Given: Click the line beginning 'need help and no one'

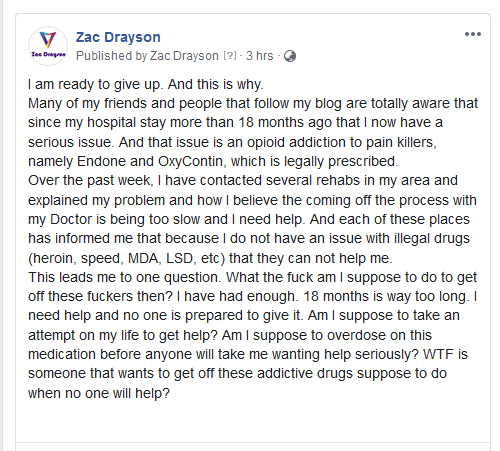Looking at the screenshot, I should (244, 315).
